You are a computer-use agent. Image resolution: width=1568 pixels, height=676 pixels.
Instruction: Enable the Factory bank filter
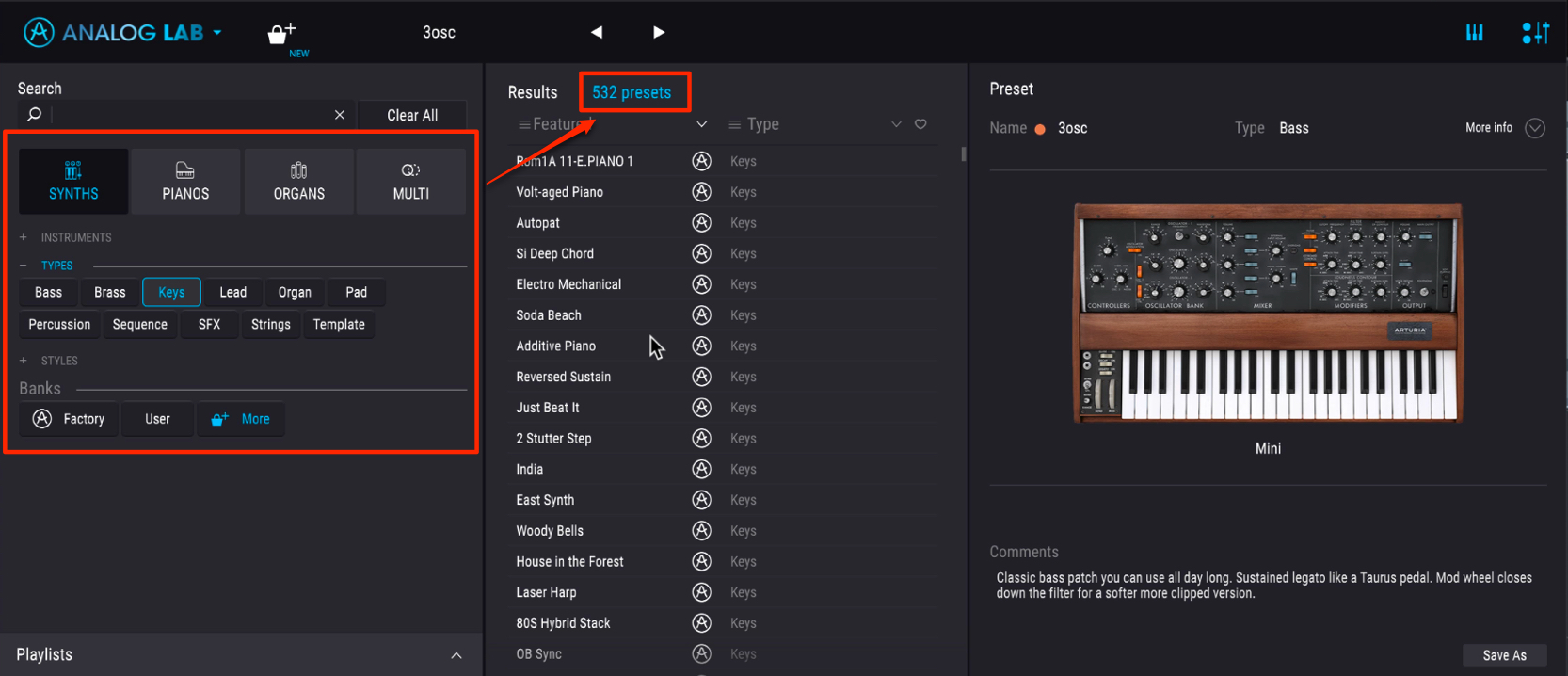pyautogui.click(x=69, y=419)
